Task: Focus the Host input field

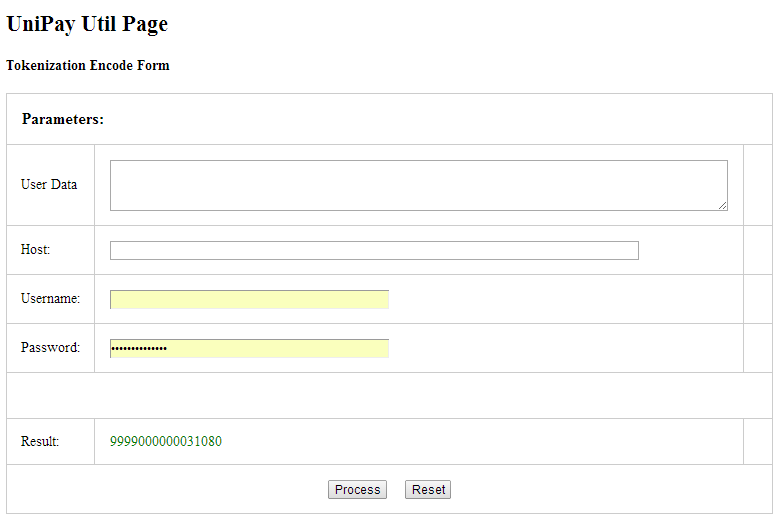Action: 374,250
